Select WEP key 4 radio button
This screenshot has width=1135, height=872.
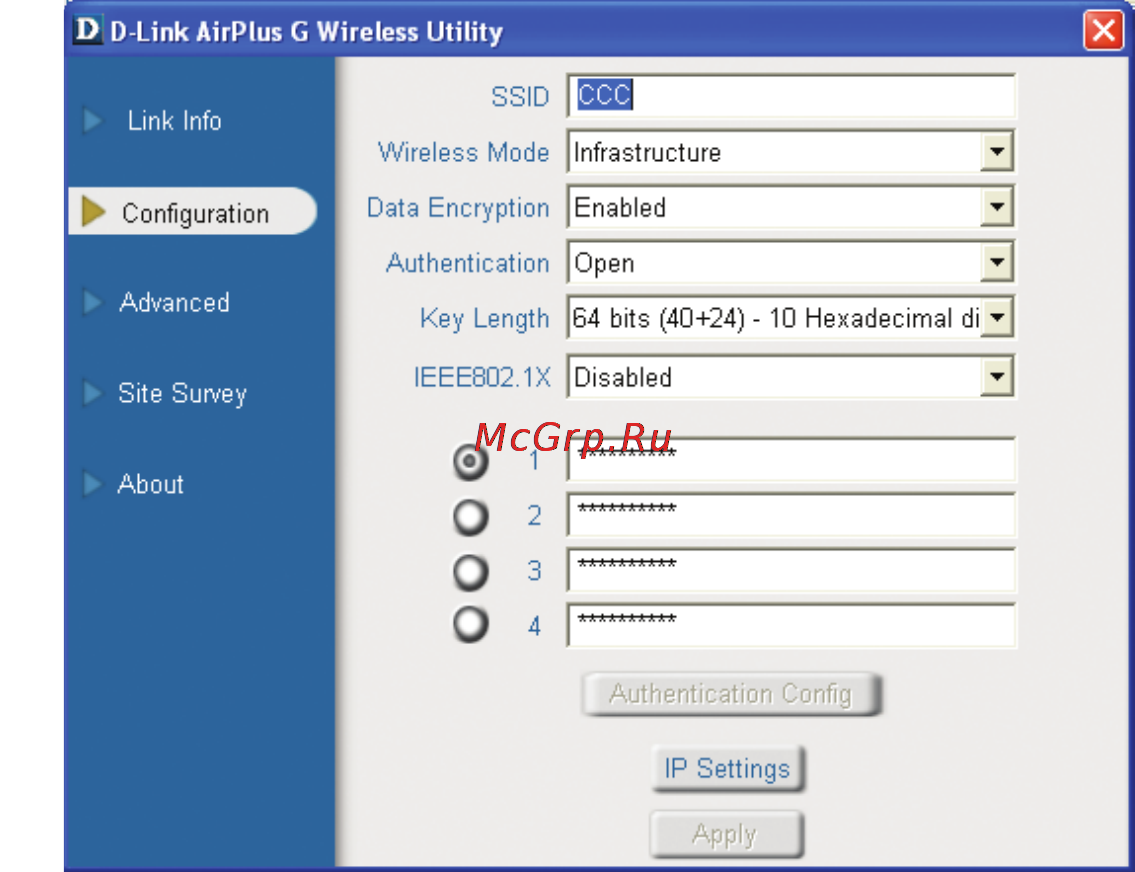click(x=471, y=625)
